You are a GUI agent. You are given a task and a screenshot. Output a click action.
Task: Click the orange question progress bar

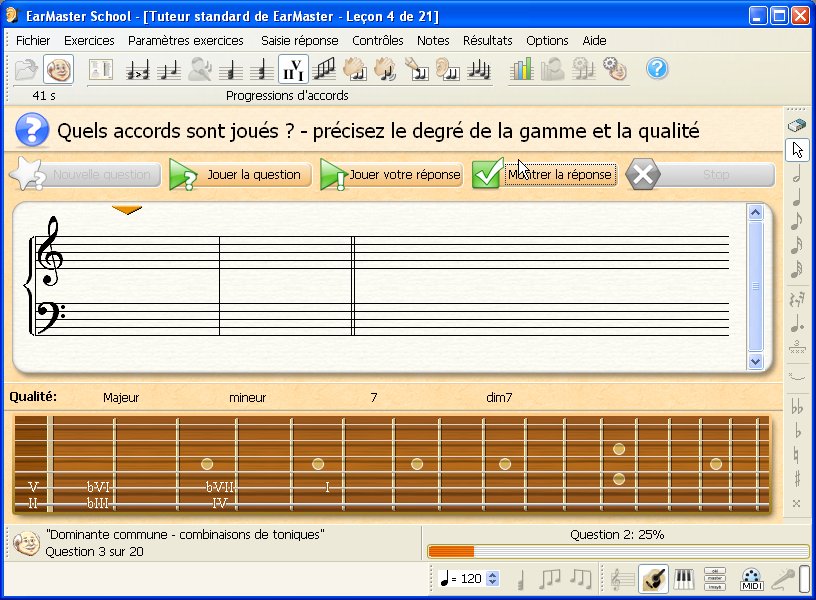click(451, 551)
